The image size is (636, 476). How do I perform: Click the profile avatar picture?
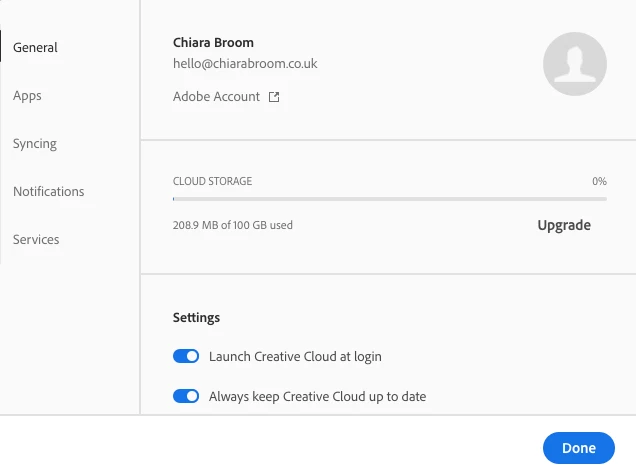575,64
